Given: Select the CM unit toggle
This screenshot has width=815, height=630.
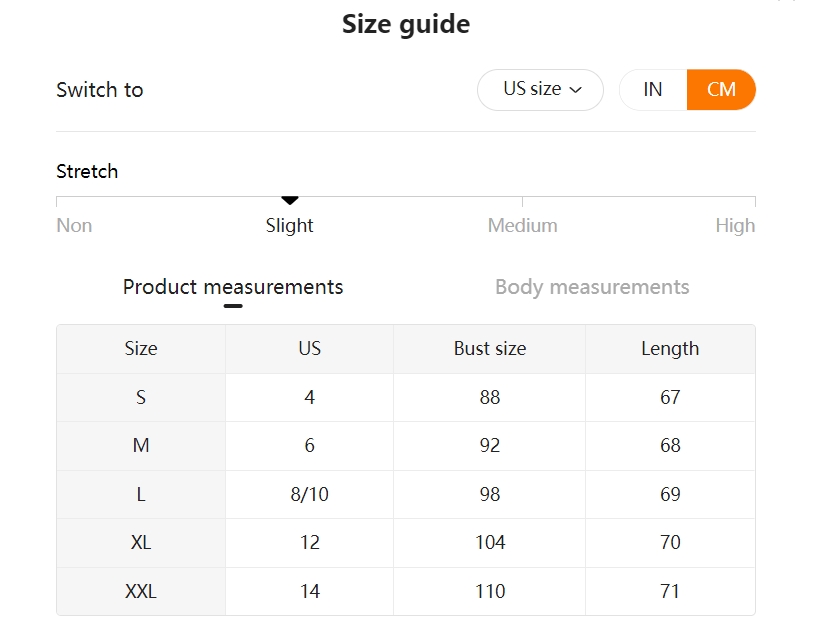Looking at the screenshot, I should coord(721,89).
